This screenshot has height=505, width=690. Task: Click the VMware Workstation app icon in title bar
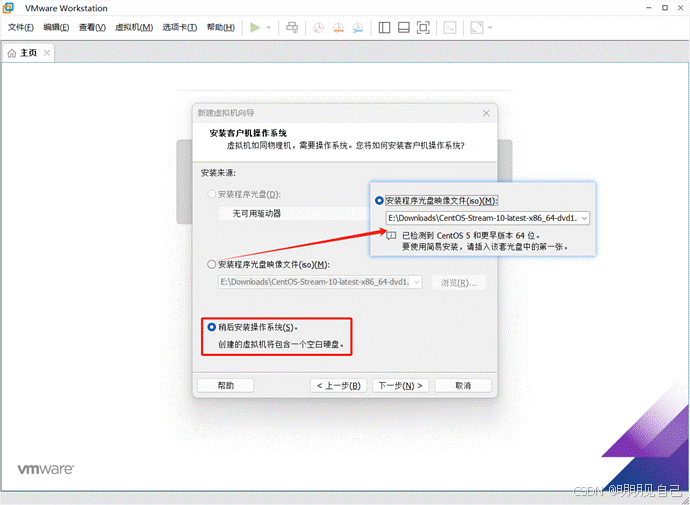8,8
